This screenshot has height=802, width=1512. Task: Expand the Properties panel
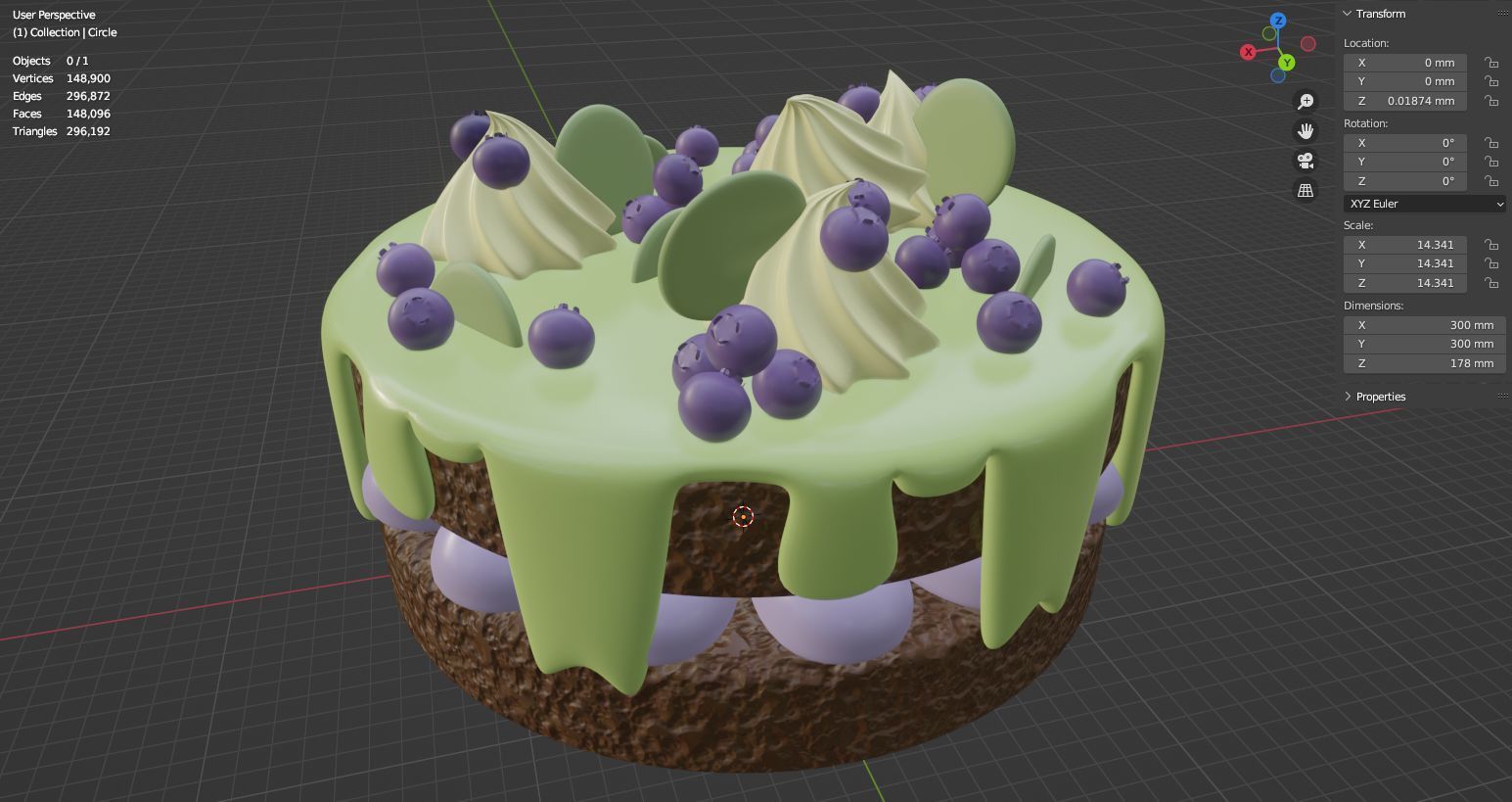(1348, 397)
